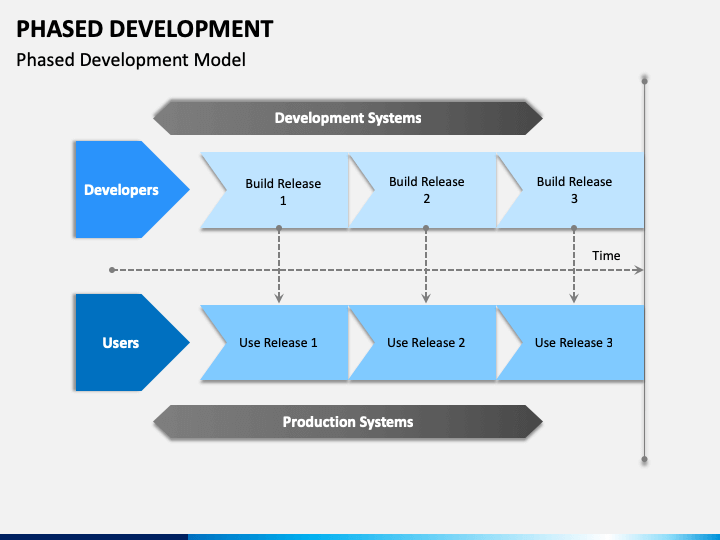The image size is (720, 540).
Task: Select the Developers pentagon shape
Action: click(x=132, y=189)
